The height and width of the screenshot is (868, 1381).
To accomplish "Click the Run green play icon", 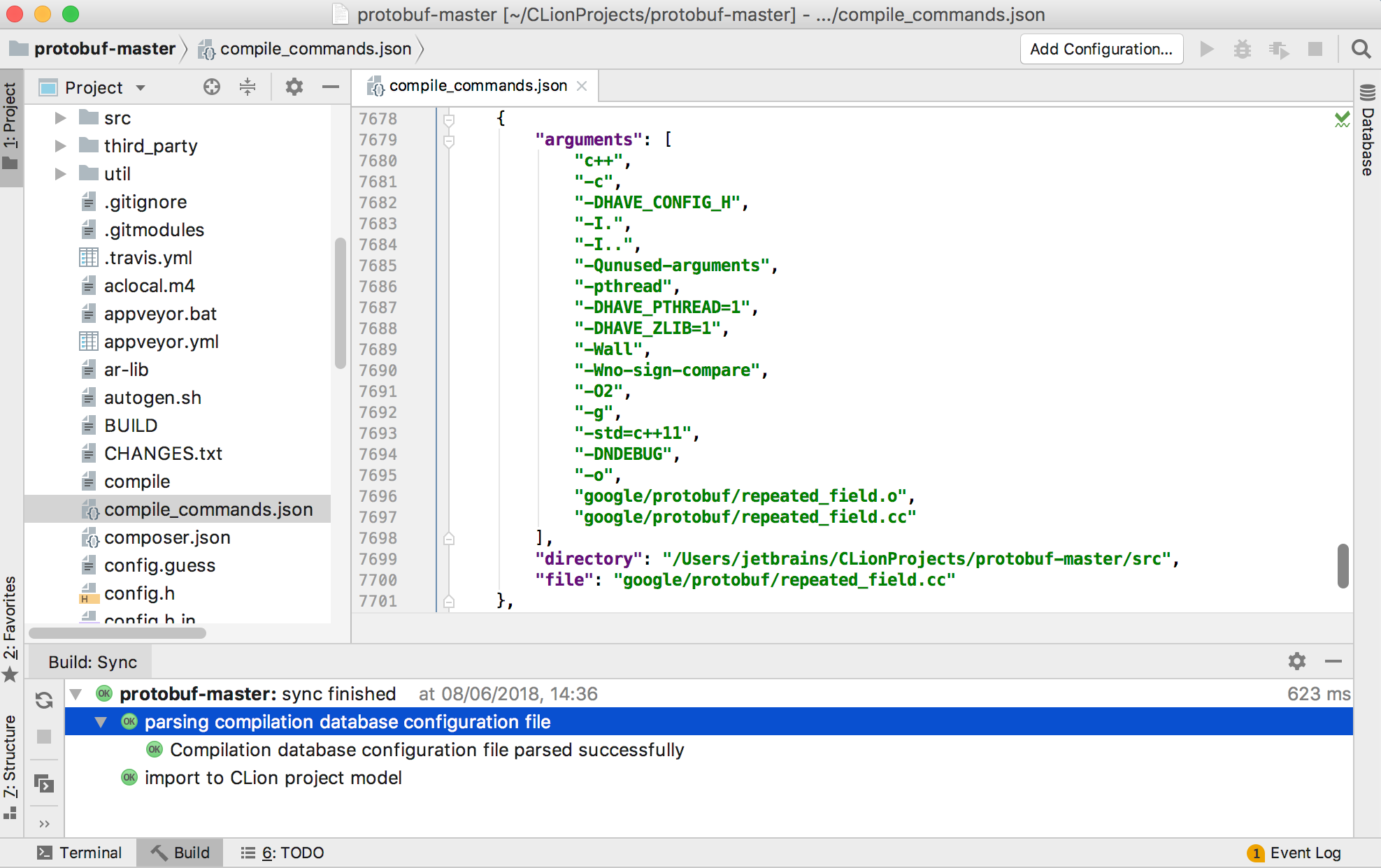I will [x=1207, y=49].
